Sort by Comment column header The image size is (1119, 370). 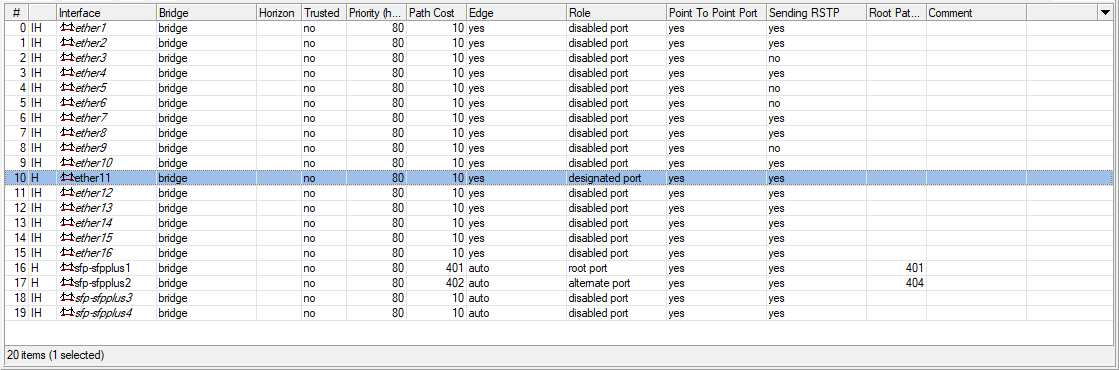[x=976, y=13]
